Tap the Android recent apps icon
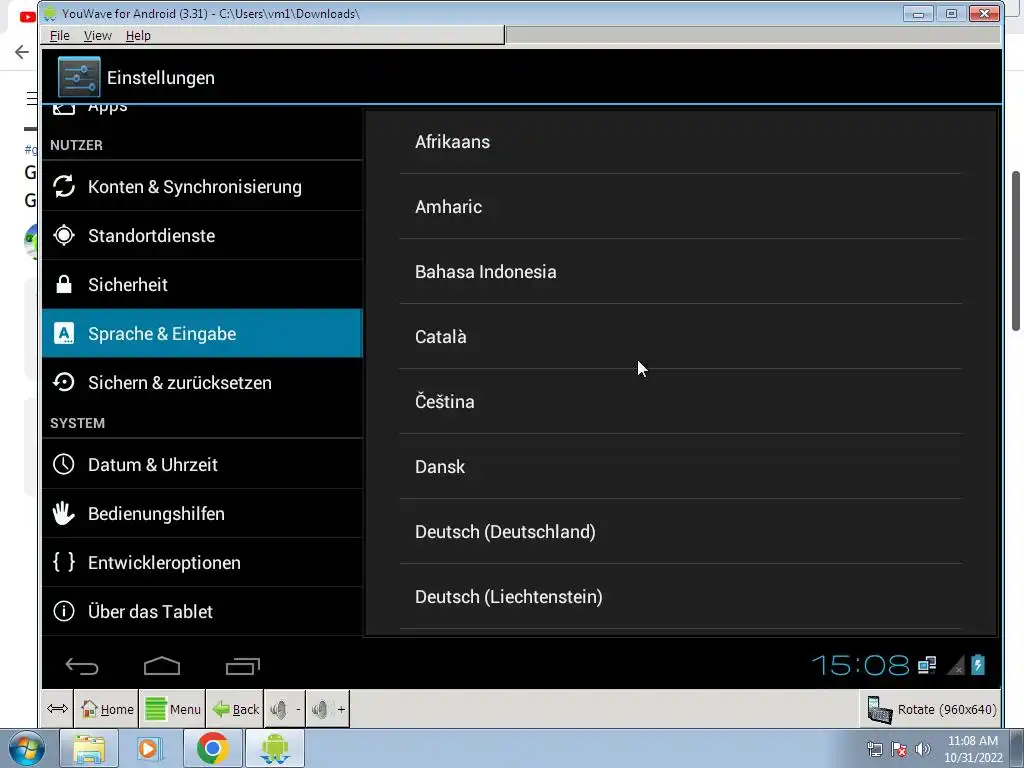Screen dimensions: 1024x768 tap(243, 665)
